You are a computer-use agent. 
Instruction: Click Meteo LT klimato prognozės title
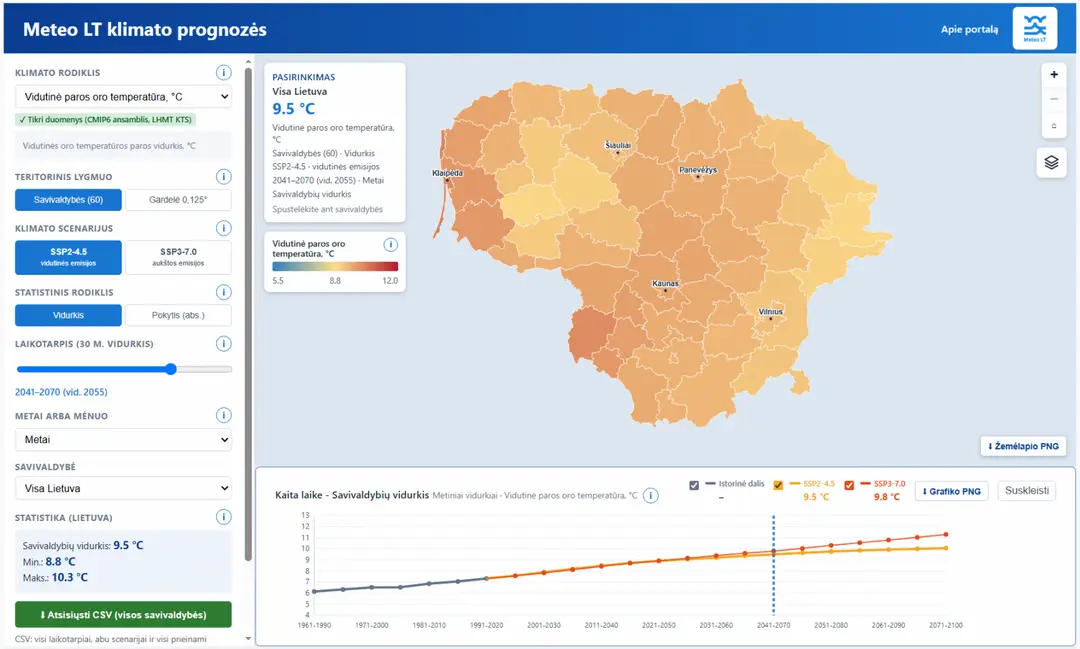(x=145, y=30)
